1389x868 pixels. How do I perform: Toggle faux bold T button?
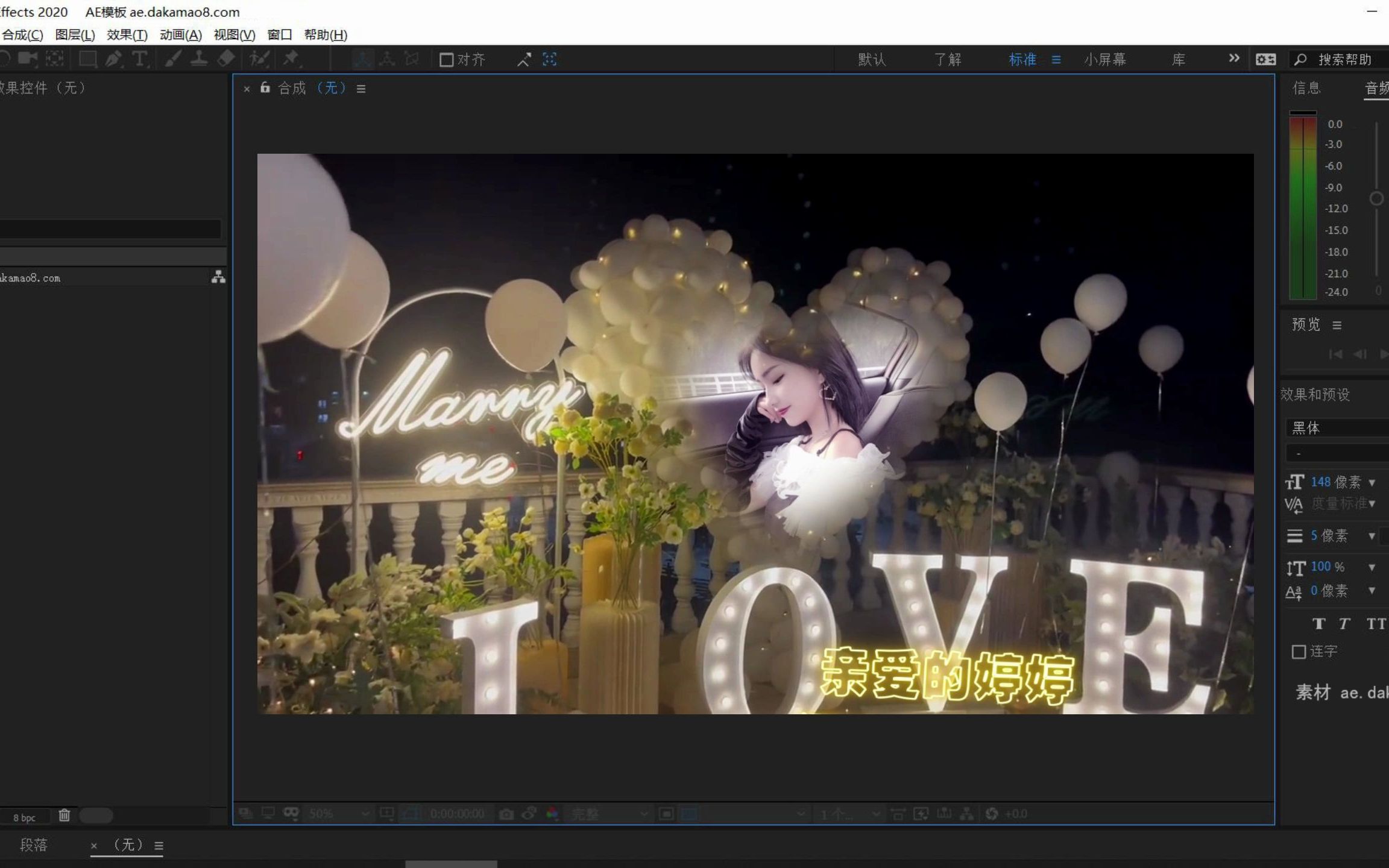tap(1318, 624)
